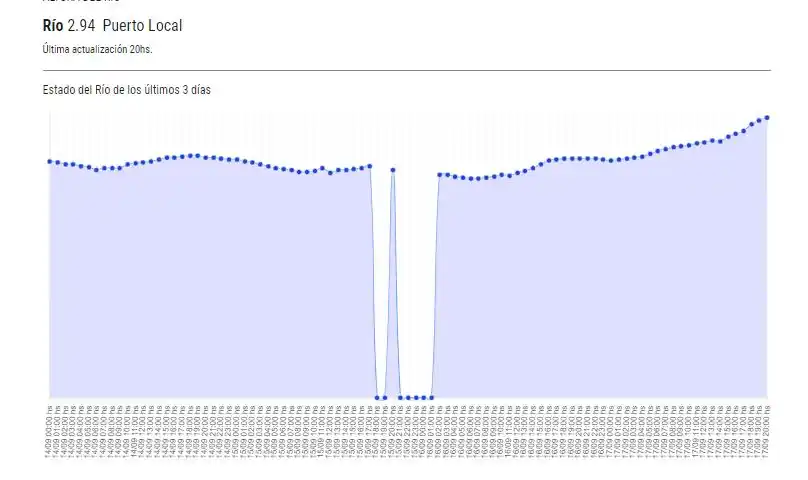Click the '17/09 20:00 hs' axis label
This screenshot has height=480, width=808.
[x=767, y=431]
